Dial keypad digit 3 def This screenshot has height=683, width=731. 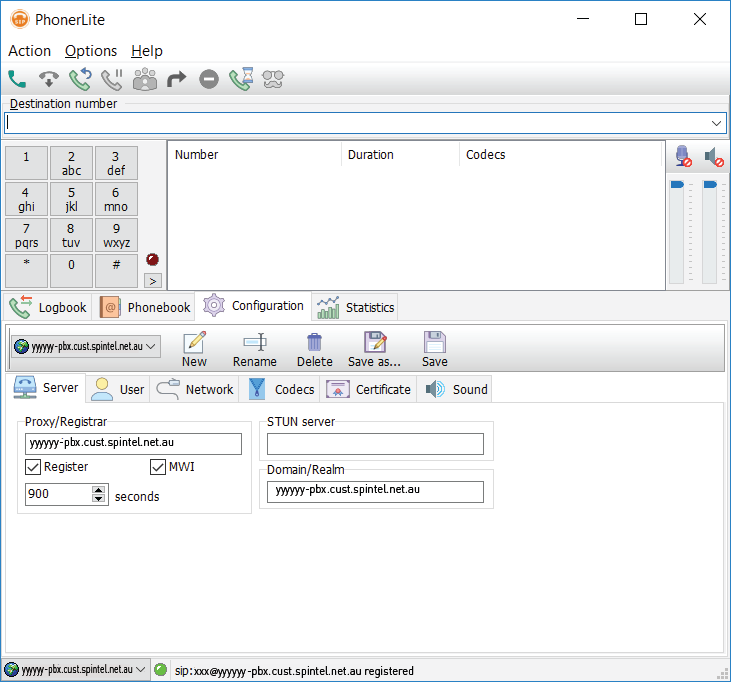(116, 163)
